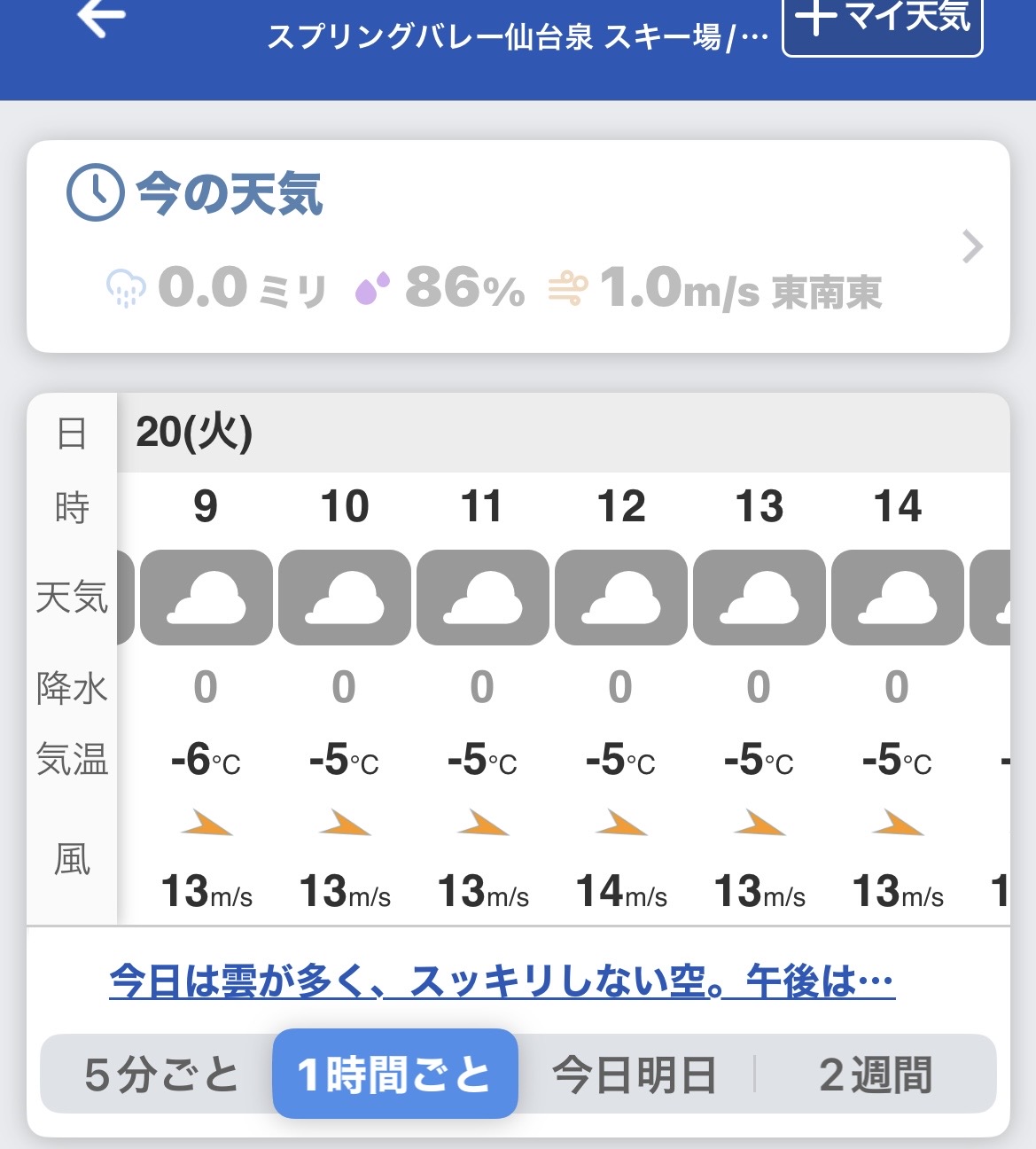The image size is (1036, 1149).
Task: Select the 1時間ごと tab
Action: [394, 1075]
